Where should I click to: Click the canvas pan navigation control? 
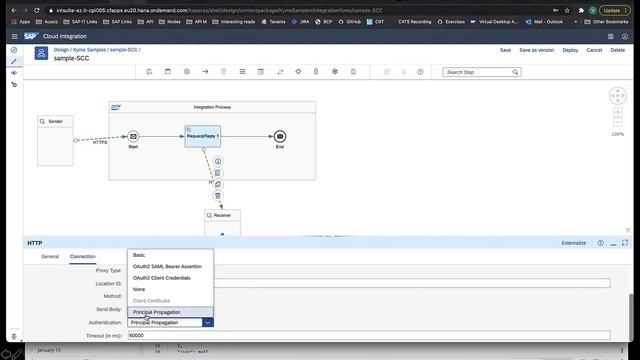[x=618, y=96]
